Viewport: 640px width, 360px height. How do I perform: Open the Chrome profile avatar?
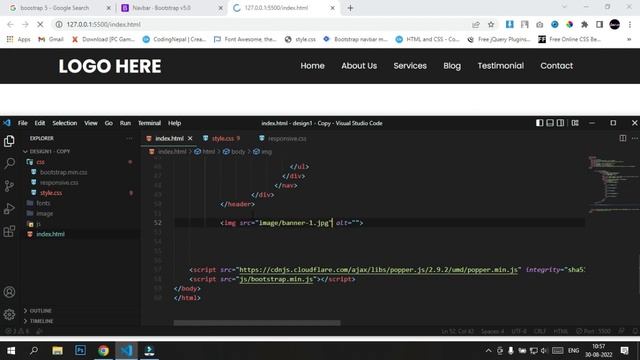[x=614, y=24]
